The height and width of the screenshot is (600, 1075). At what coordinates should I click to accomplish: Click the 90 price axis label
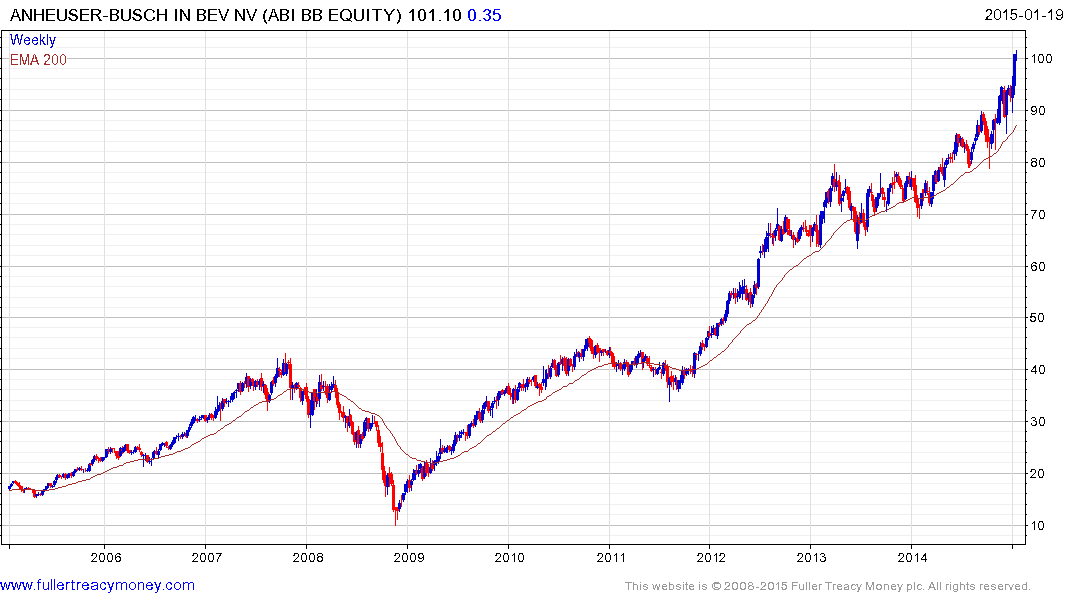[1038, 111]
